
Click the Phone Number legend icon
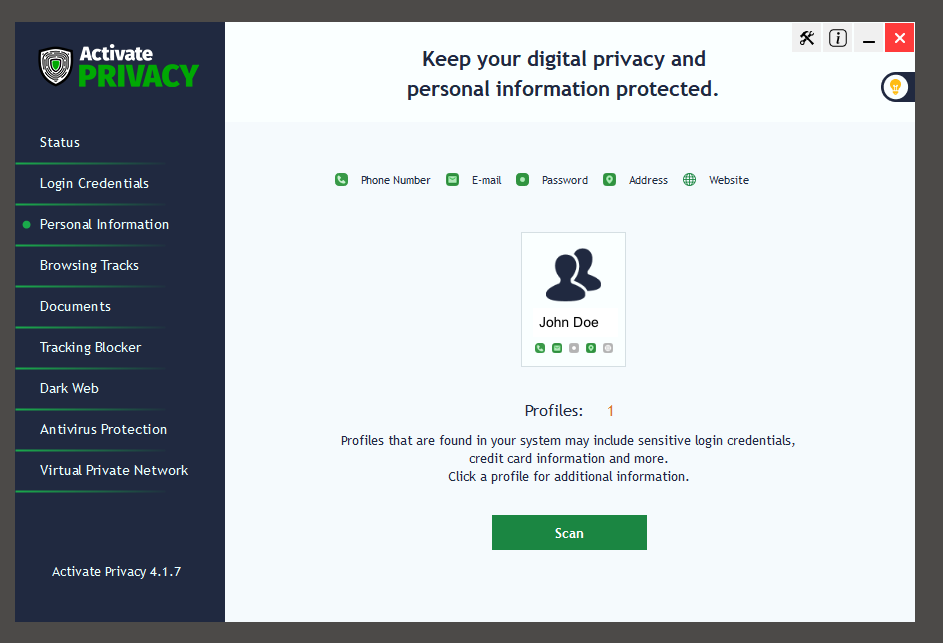pyautogui.click(x=341, y=179)
